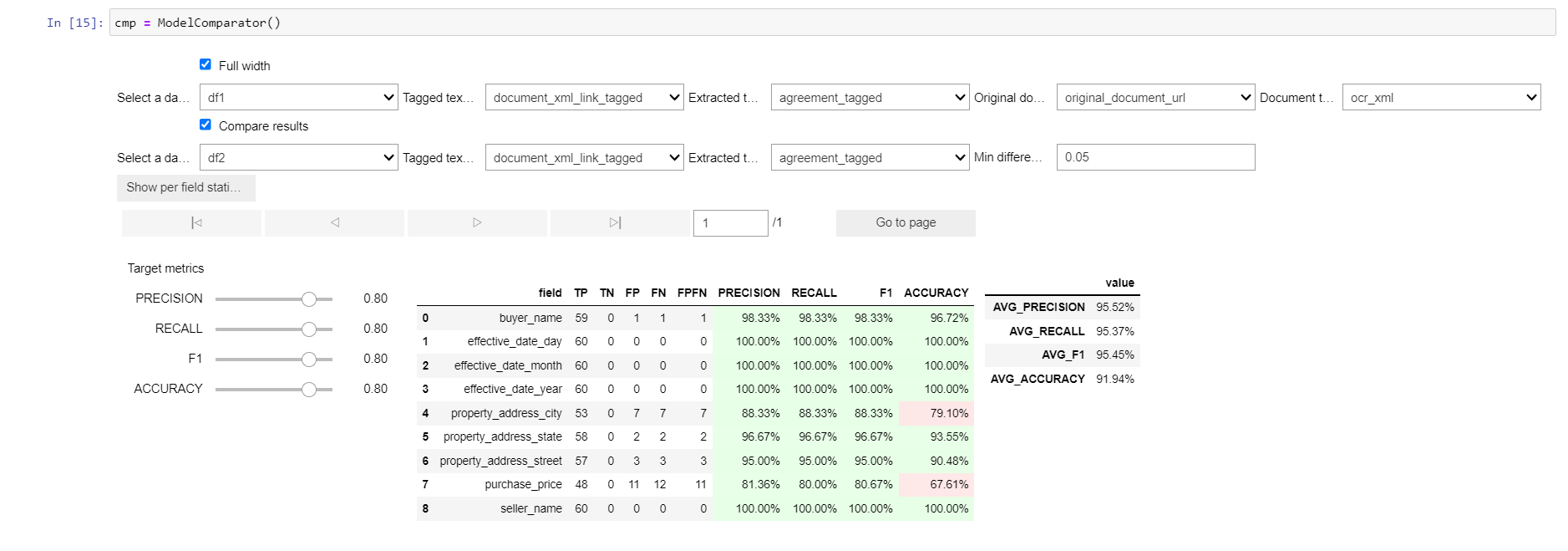Click the AVG_F1 95.45% value
Viewport: 1568px width, 551px height.
click(1115, 355)
